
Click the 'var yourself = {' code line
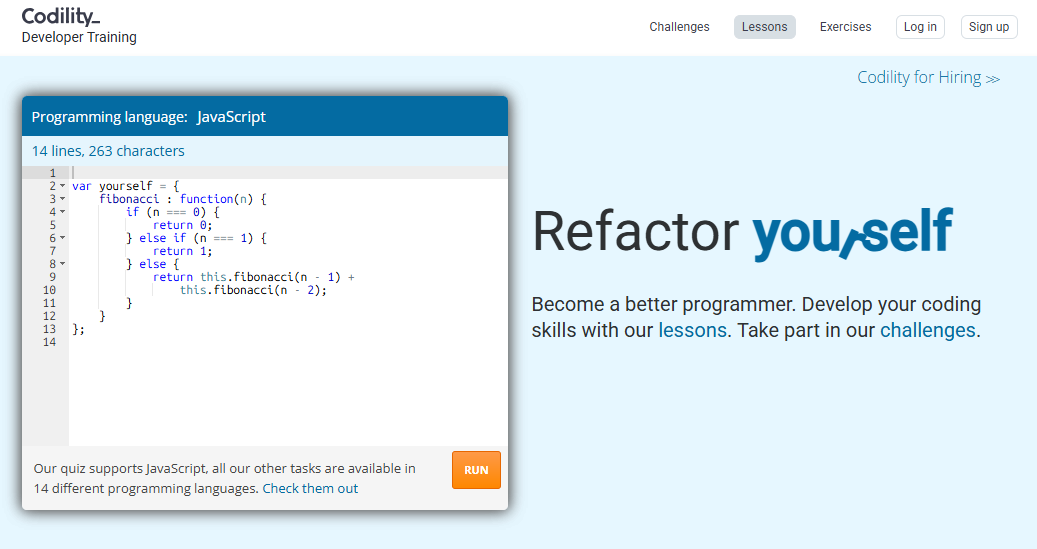coord(126,186)
